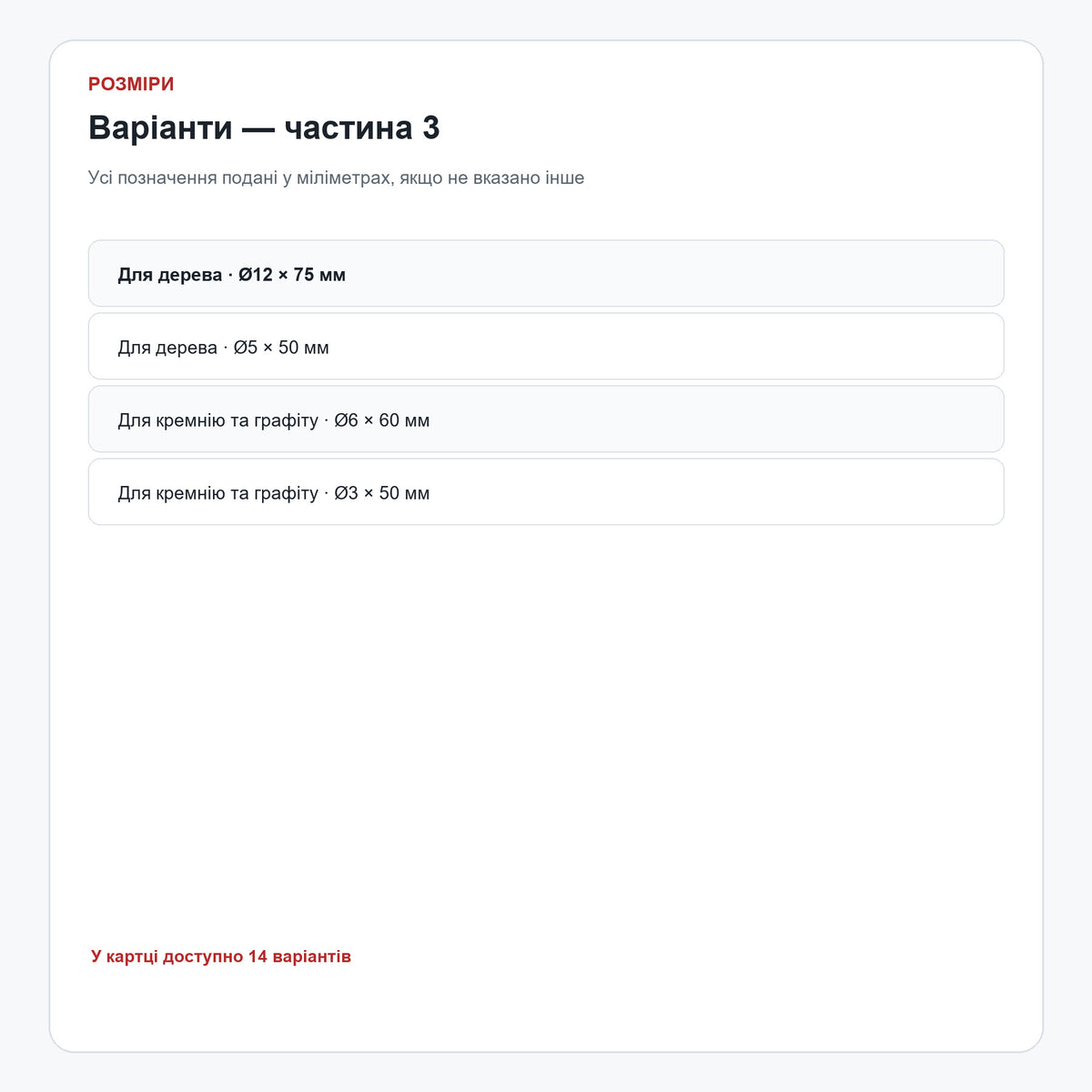This screenshot has width=1092, height=1092.
Task: Click the words "частина 3" in the heading
Action: [x=362, y=127]
